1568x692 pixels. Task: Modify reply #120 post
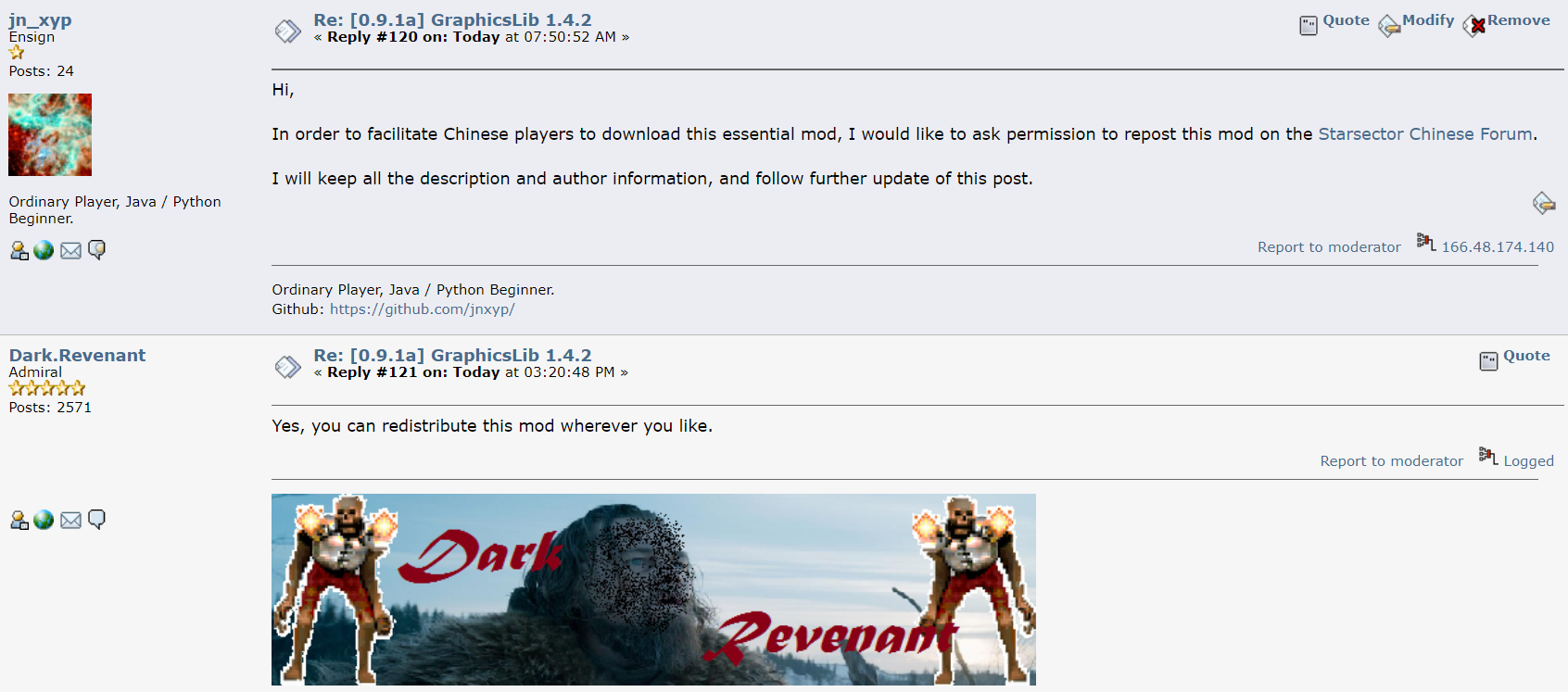tap(1416, 22)
